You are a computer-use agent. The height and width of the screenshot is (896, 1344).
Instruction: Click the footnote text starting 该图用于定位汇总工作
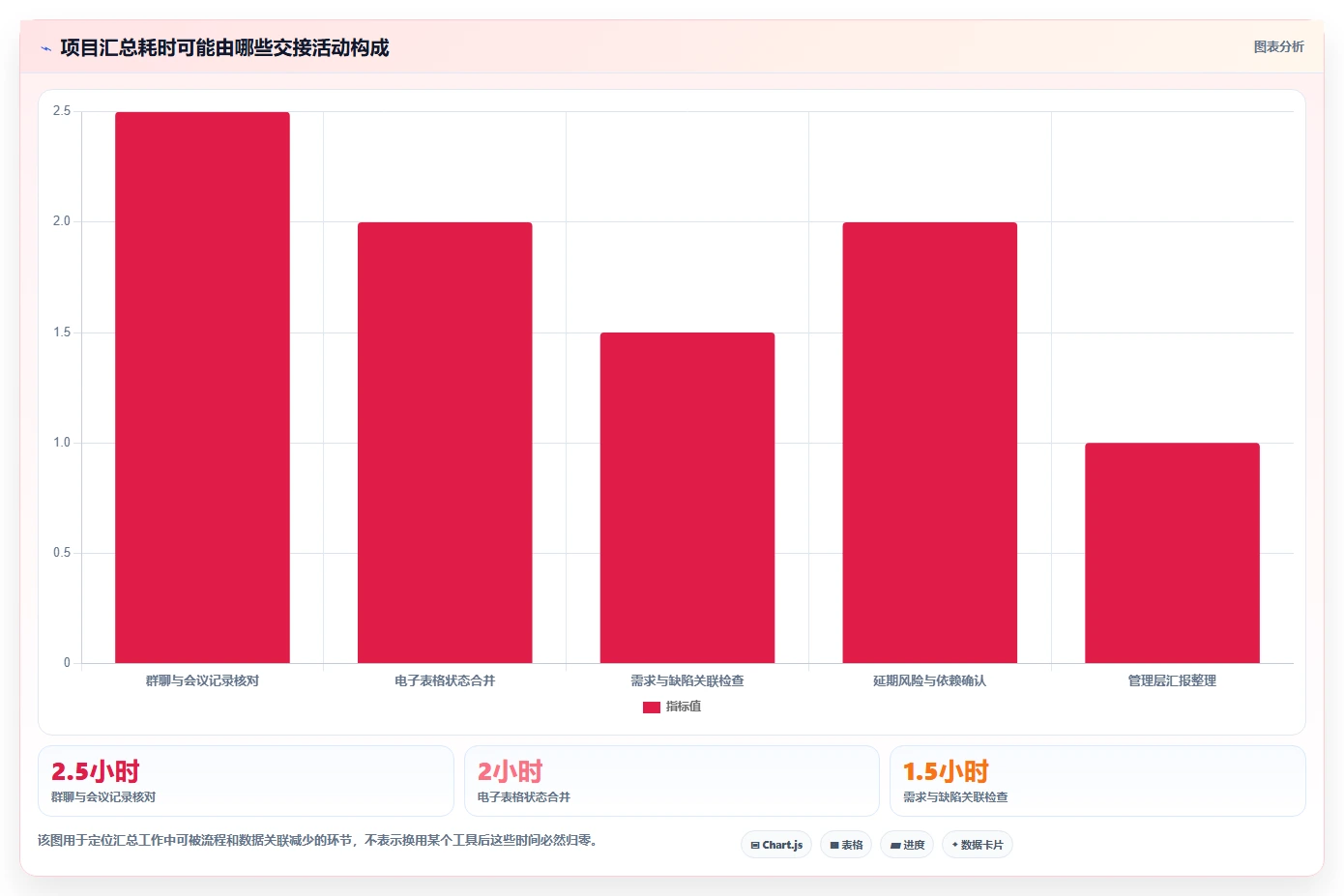pos(319,841)
